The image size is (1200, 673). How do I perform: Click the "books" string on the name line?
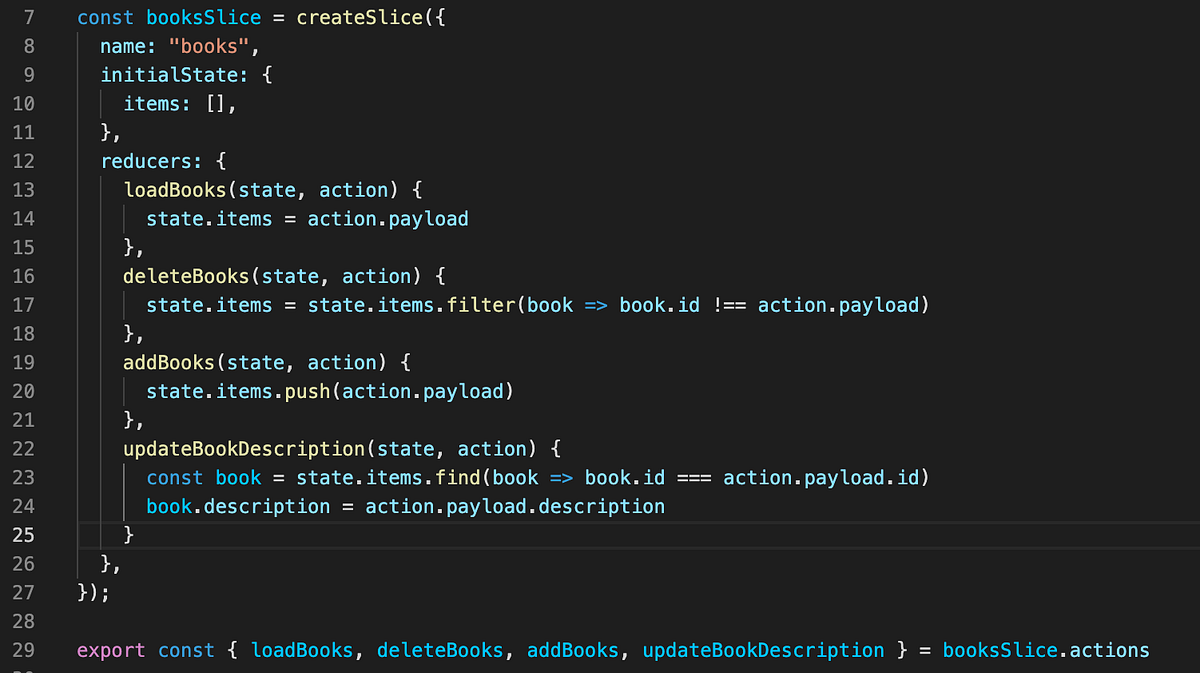210,45
